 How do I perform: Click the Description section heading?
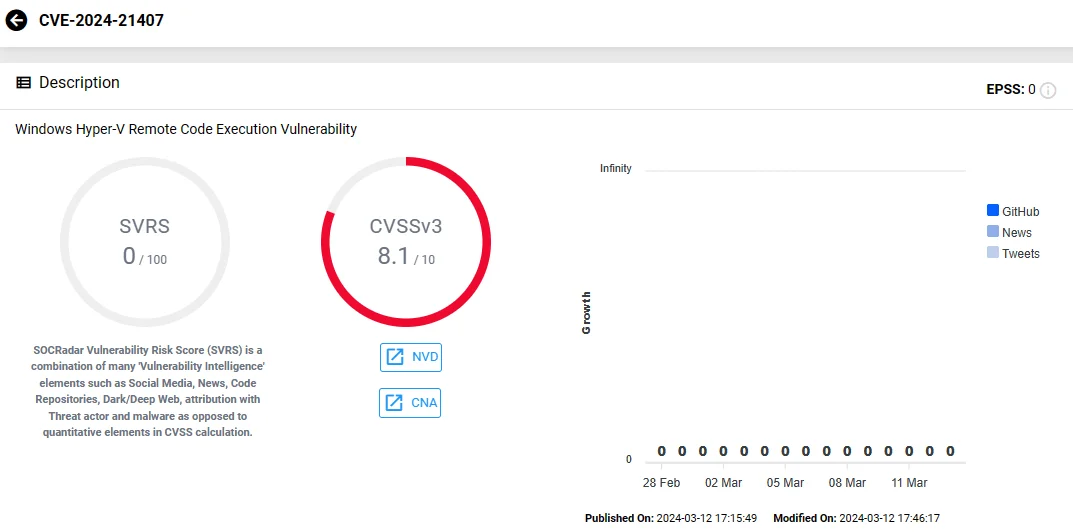[x=79, y=83]
